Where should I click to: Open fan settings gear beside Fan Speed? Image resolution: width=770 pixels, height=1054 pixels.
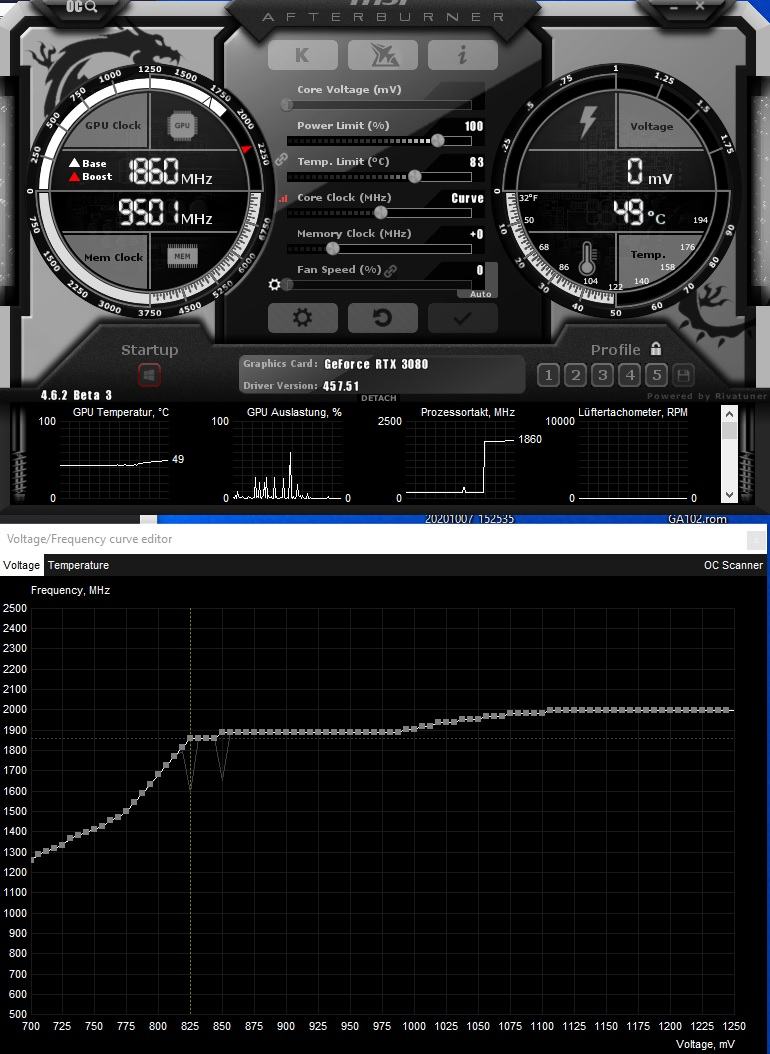pos(274,284)
